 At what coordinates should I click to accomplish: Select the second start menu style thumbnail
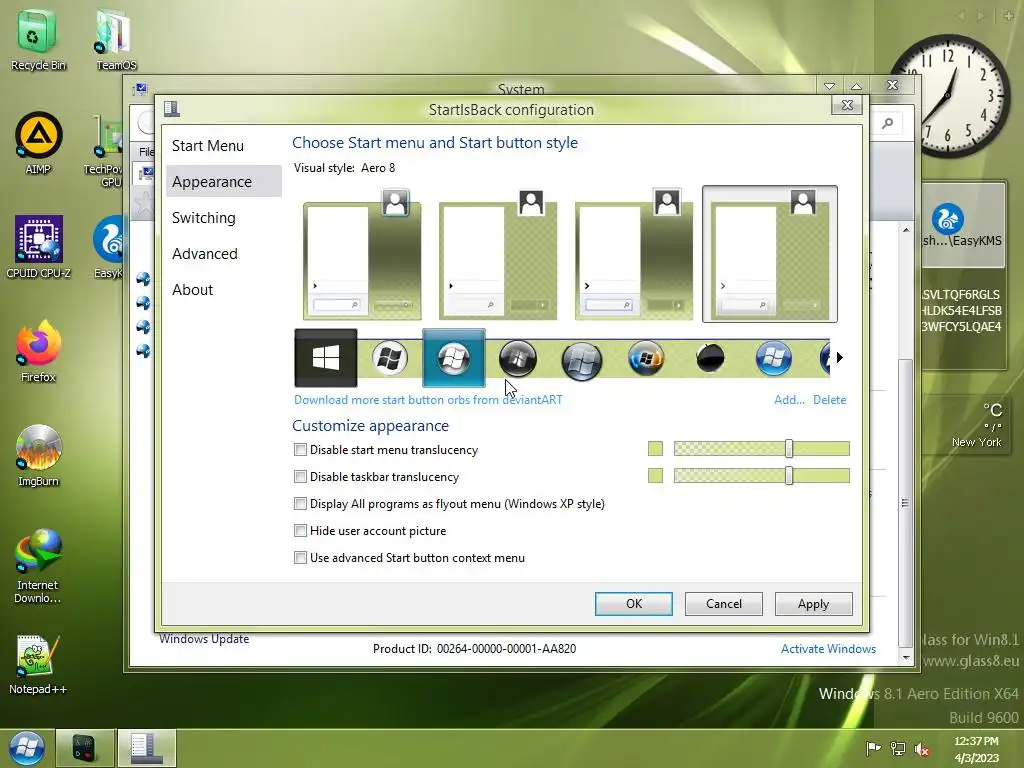click(498, 254)
